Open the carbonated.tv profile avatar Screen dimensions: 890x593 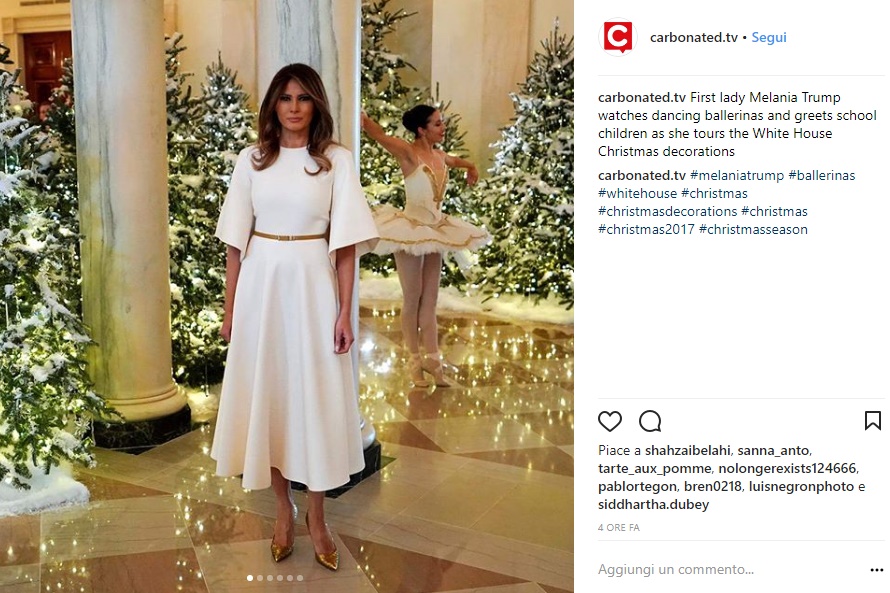coord(618,37)
